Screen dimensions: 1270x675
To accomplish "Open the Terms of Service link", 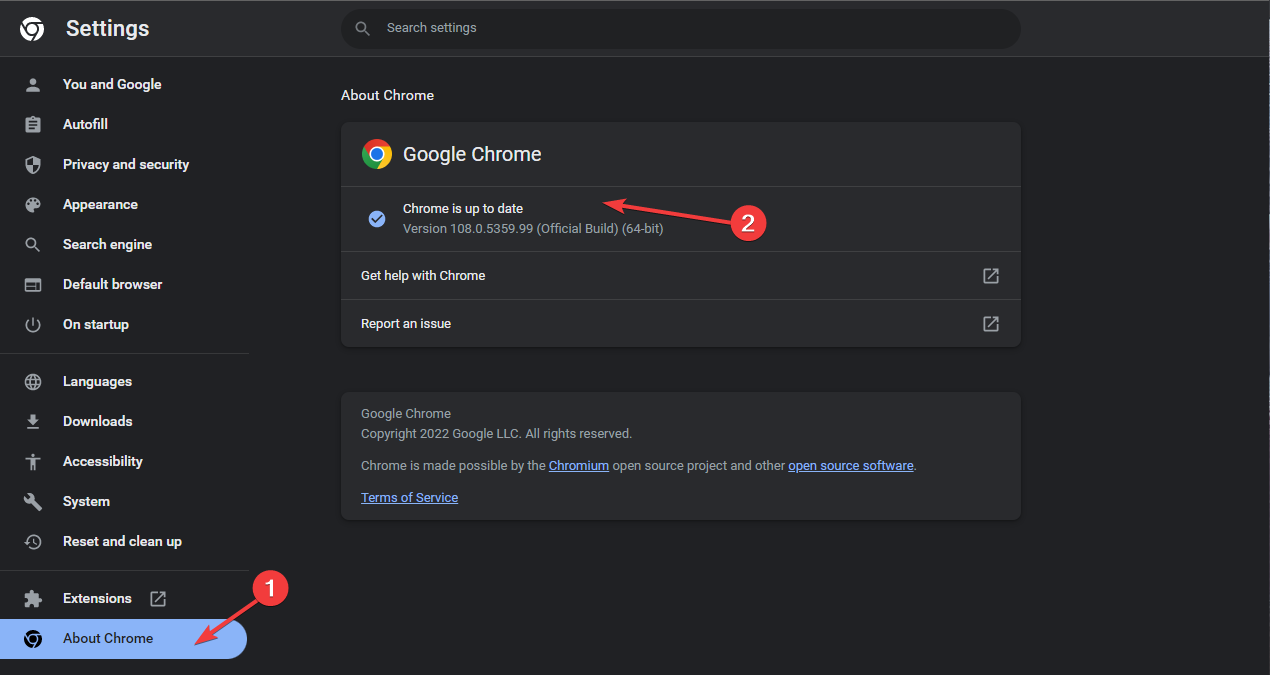I will tap(409, 497).
